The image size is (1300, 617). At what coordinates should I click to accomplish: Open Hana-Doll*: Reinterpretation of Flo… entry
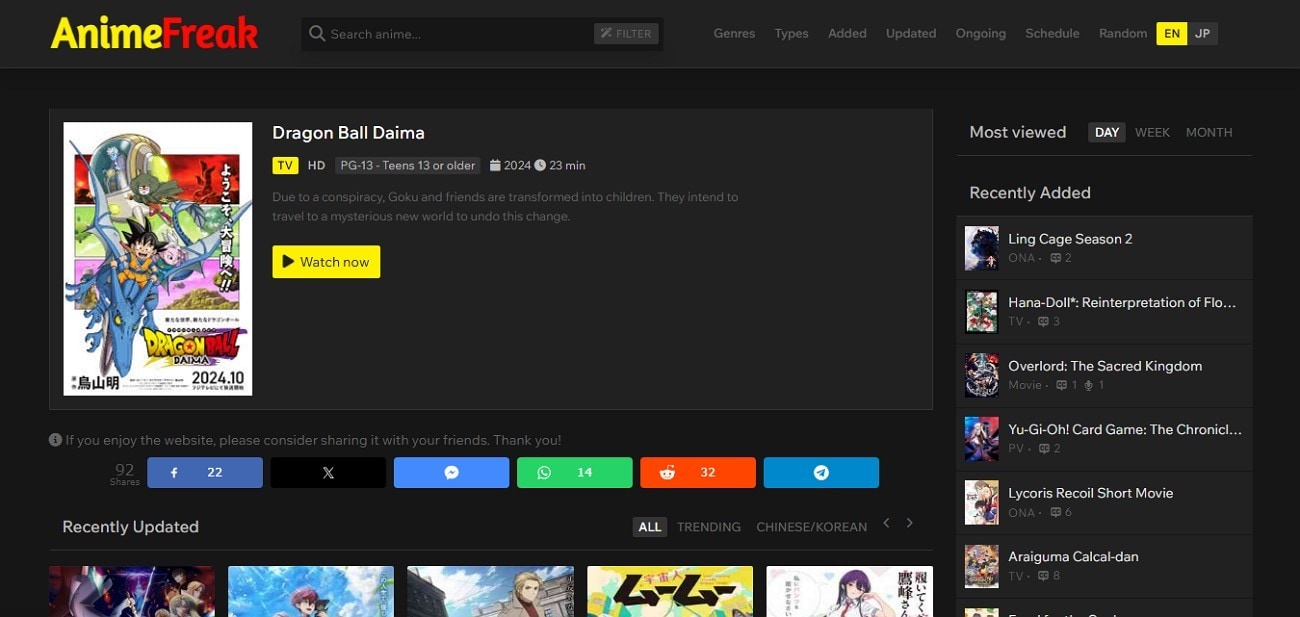pos(1122,302)
